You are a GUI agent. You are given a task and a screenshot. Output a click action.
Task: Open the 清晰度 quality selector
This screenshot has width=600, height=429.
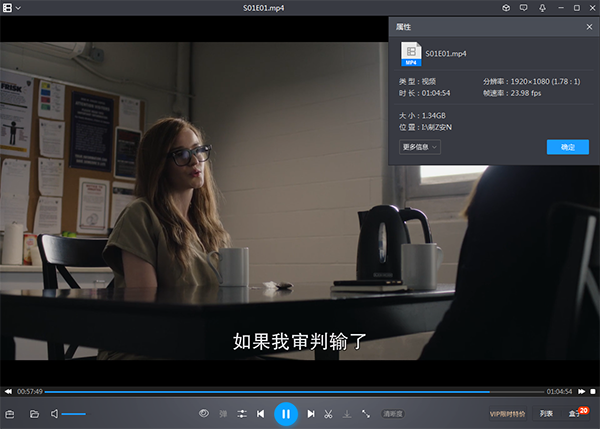pos(393,414)
